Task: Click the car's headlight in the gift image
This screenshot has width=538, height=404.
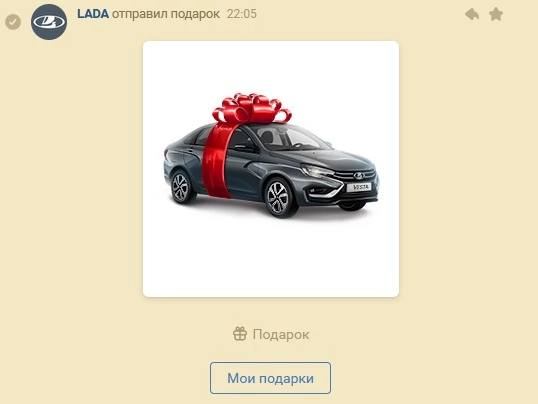Action: (x=316, y=171)
